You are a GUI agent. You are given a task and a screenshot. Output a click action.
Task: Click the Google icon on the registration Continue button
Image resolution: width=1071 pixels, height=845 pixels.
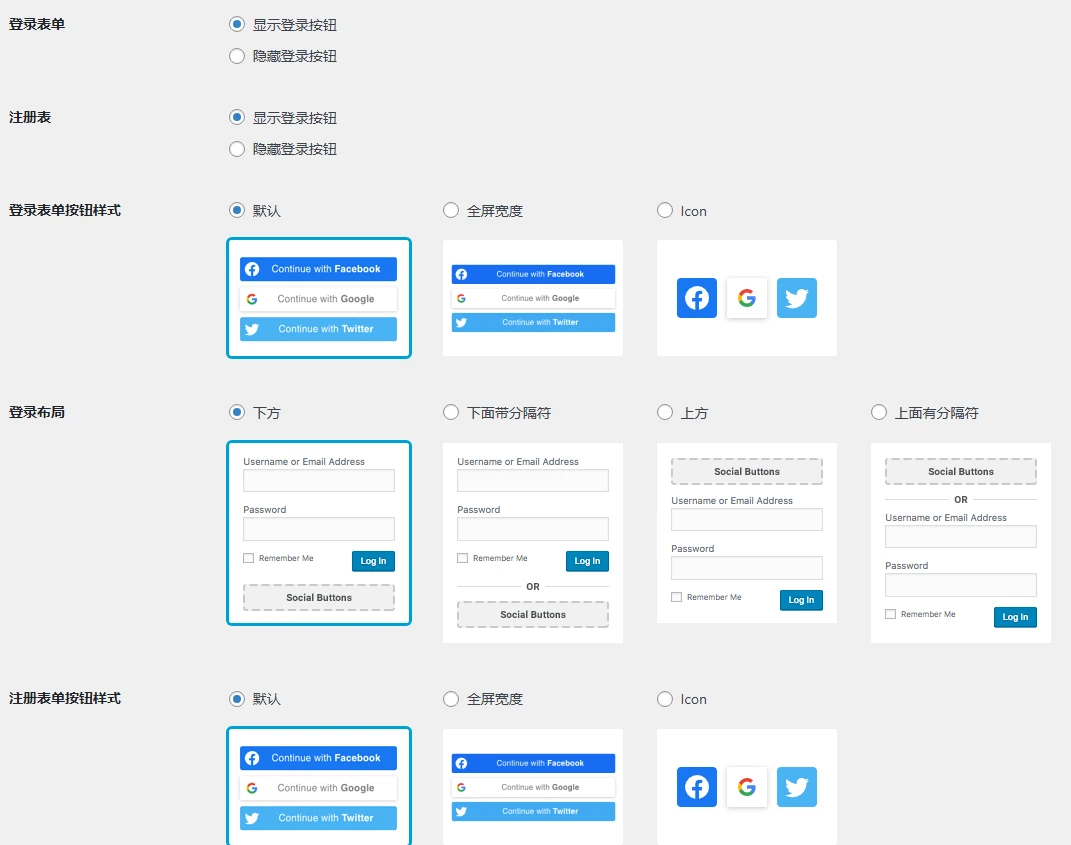tap(253, 788)
